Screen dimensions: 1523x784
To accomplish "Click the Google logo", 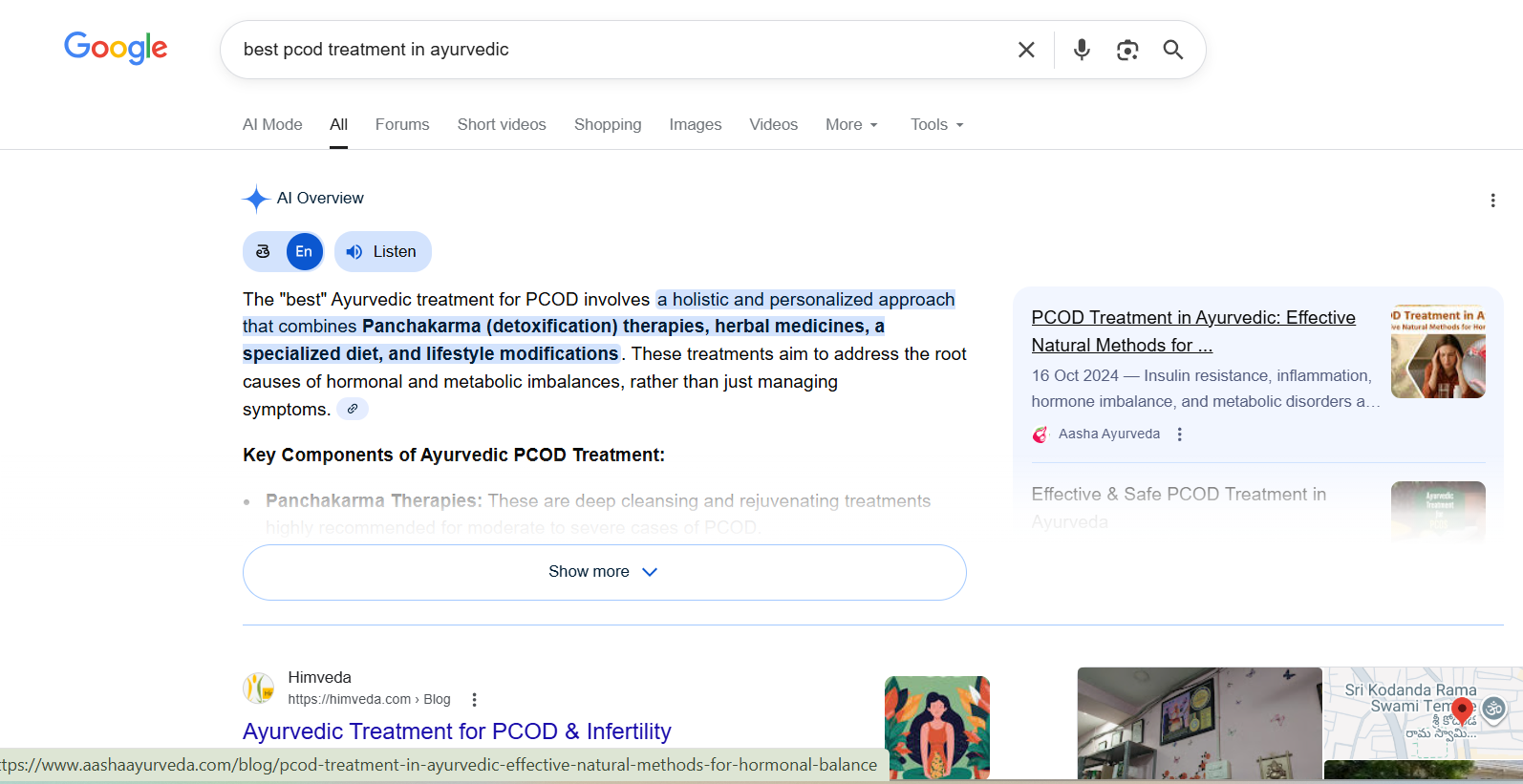I will pos(116,48).
